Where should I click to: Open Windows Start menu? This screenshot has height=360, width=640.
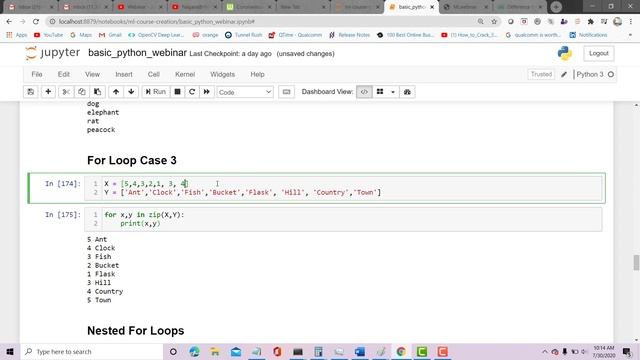click(10, 351)
